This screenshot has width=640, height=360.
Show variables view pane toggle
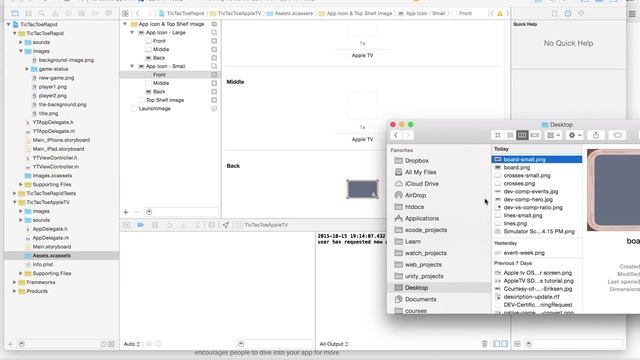coord(497,344)
